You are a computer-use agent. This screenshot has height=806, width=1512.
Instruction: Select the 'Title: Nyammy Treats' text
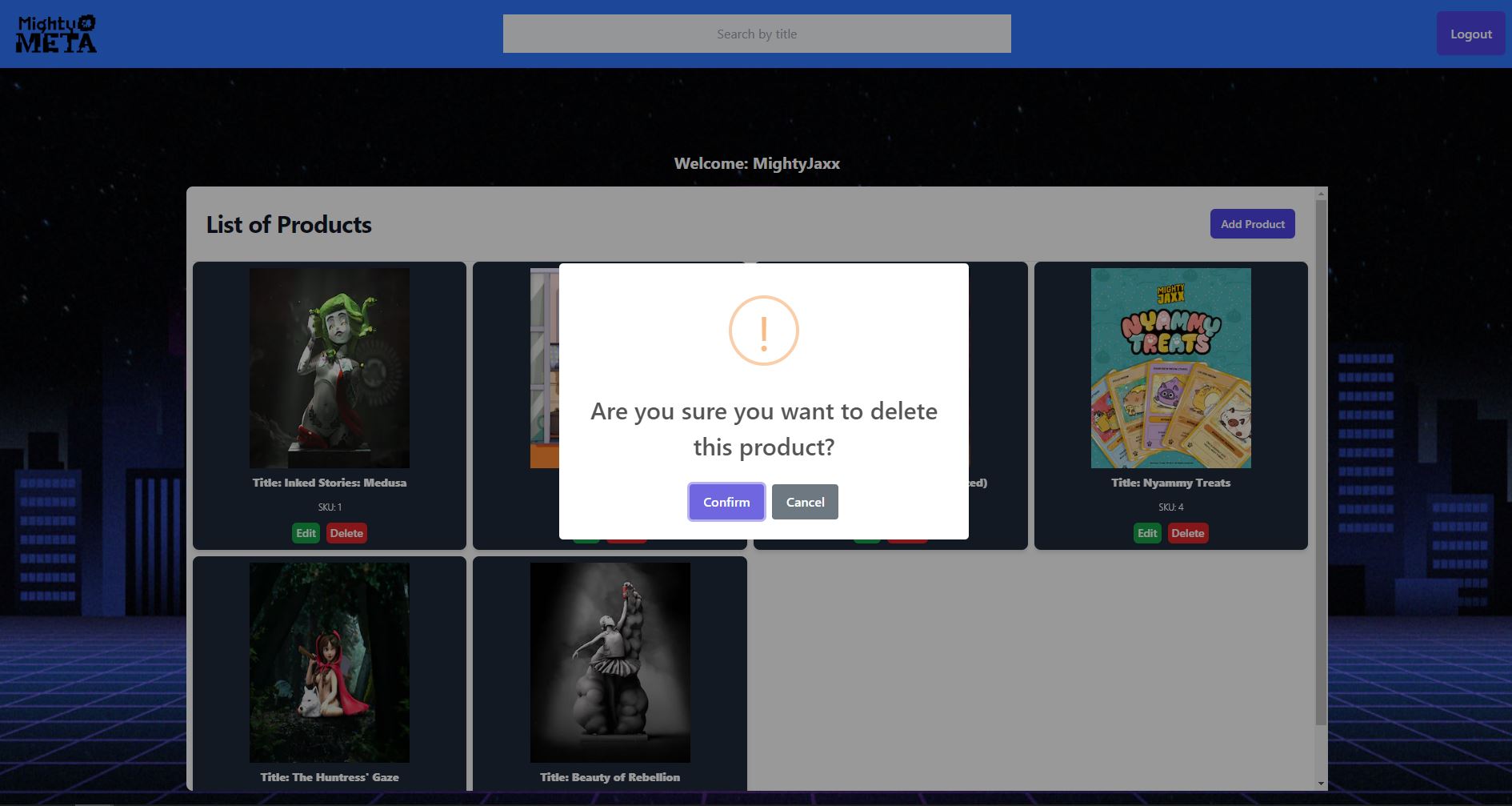pyautogui.click(x=1171, y=483)
